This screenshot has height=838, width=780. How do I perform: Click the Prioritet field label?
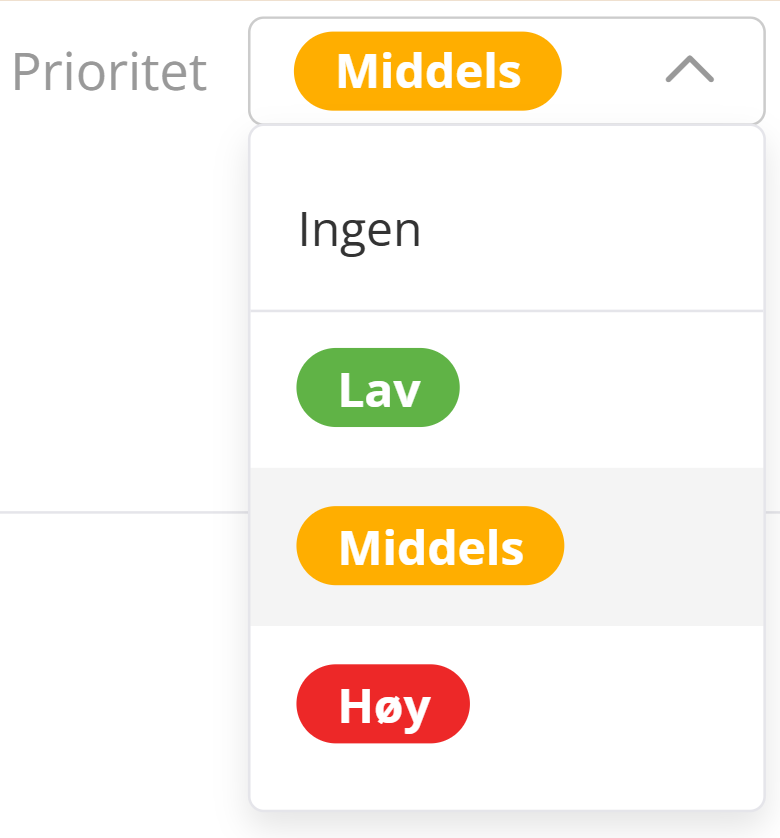[109, 72]
